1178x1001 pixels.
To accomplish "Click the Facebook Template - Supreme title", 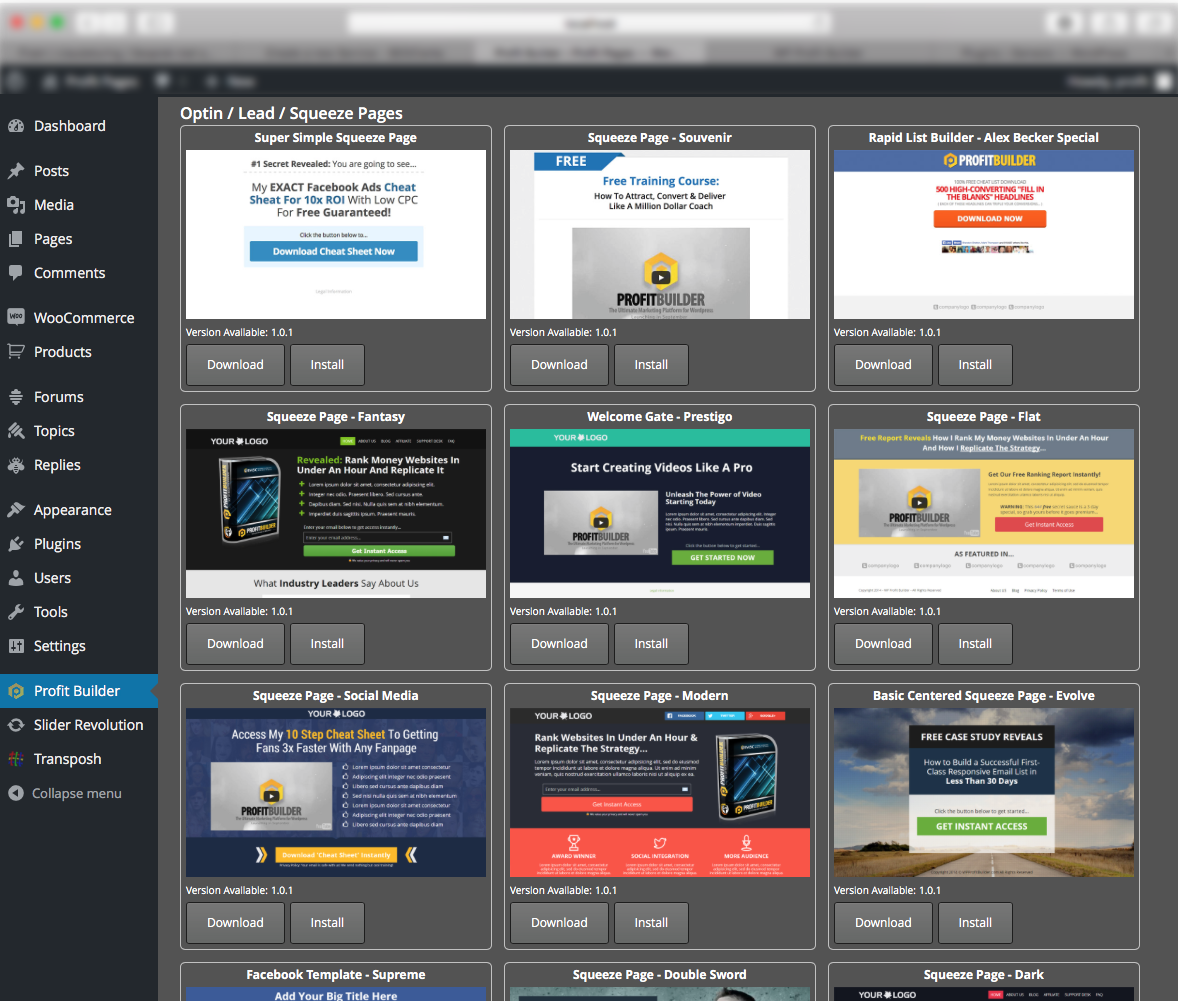I will (336, 975).
